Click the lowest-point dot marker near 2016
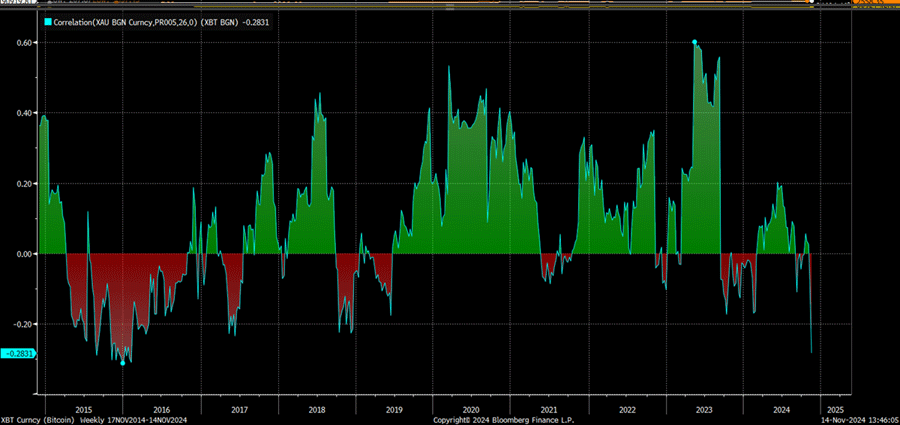Screen dimensions: 900x425 pyautogui.click(x=122, y=363)
